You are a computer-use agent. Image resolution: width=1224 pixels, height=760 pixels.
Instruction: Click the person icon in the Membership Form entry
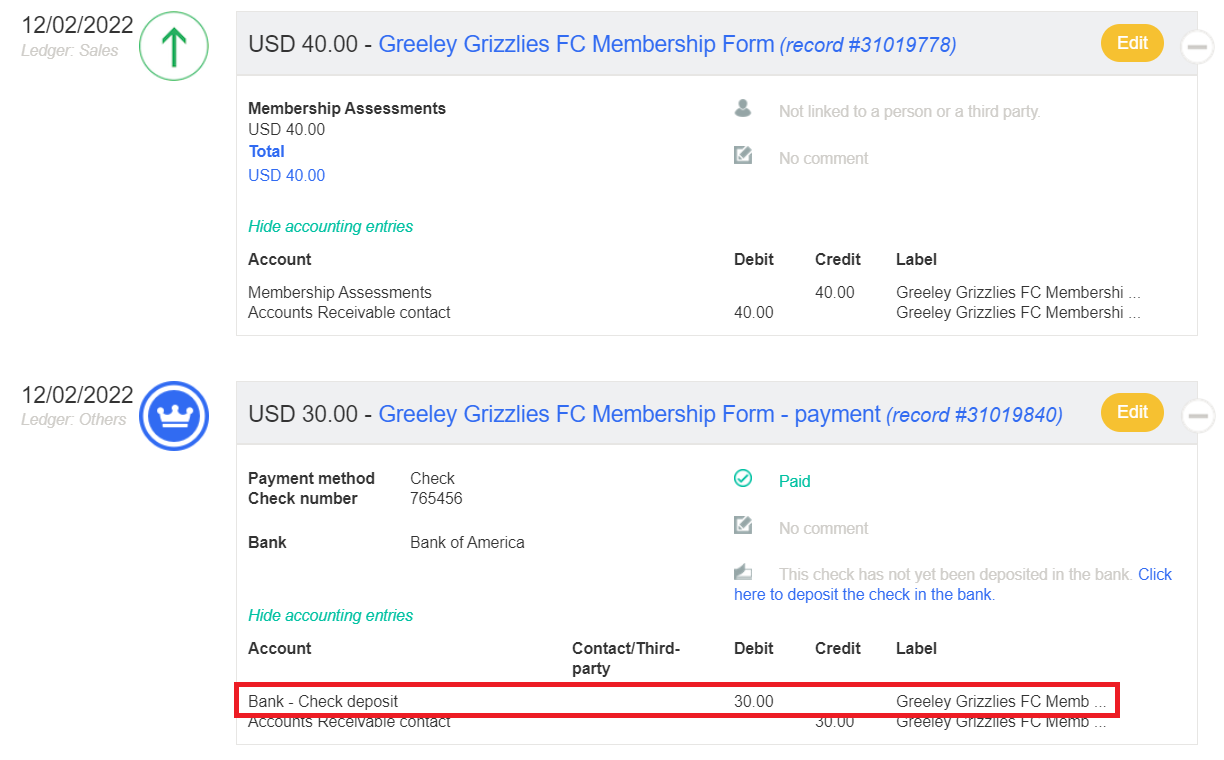(743, 108)
